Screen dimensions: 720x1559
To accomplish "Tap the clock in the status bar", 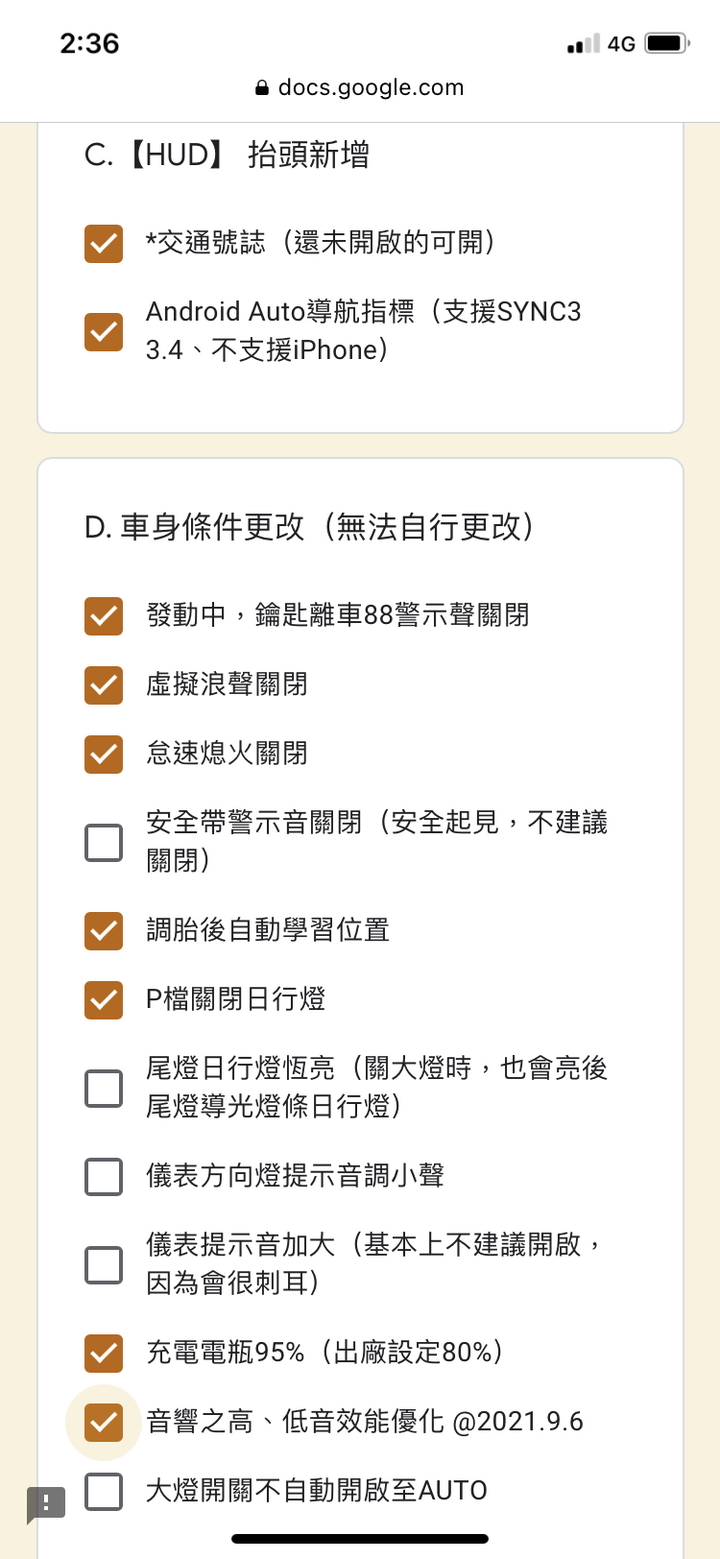I will pyautogui.click(x=89, y=44).
